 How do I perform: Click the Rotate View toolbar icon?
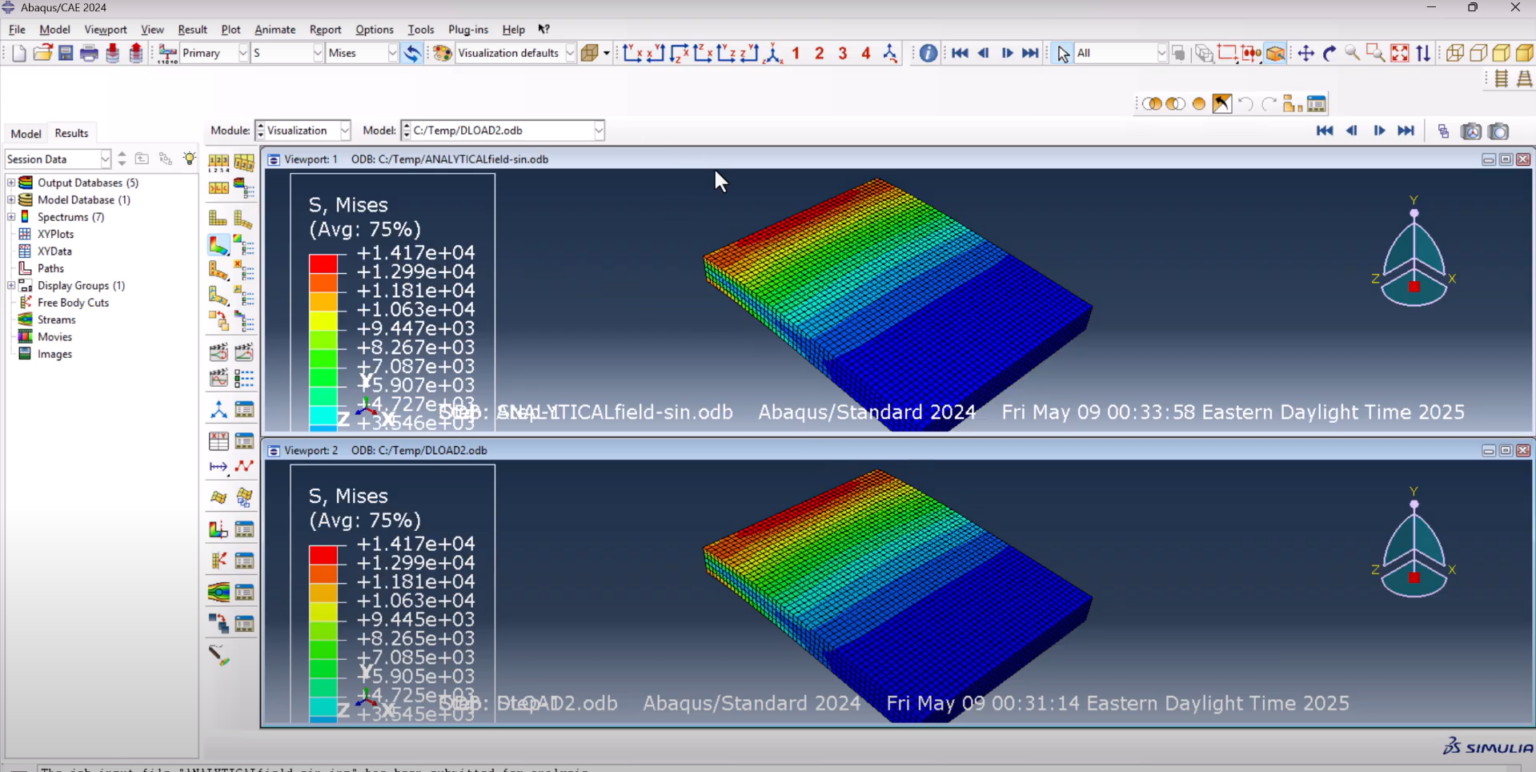[x=1329, y=53]
